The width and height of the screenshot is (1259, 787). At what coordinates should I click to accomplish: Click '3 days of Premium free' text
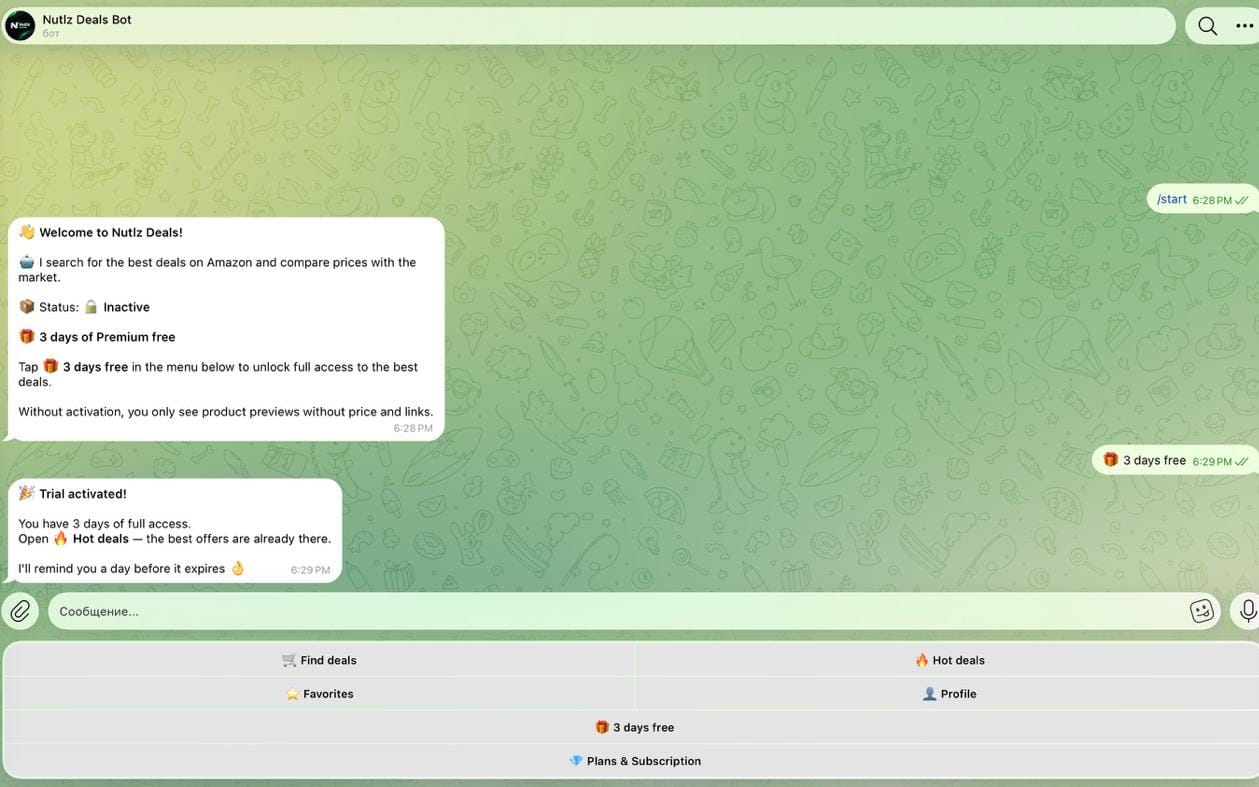107,337
